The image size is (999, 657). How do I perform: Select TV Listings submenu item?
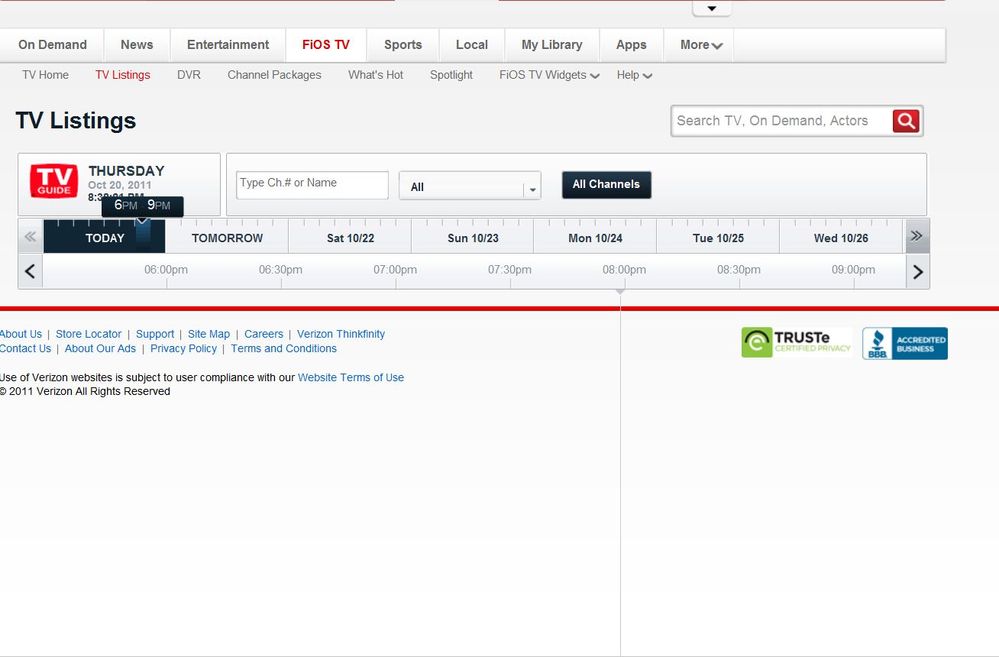122,75
